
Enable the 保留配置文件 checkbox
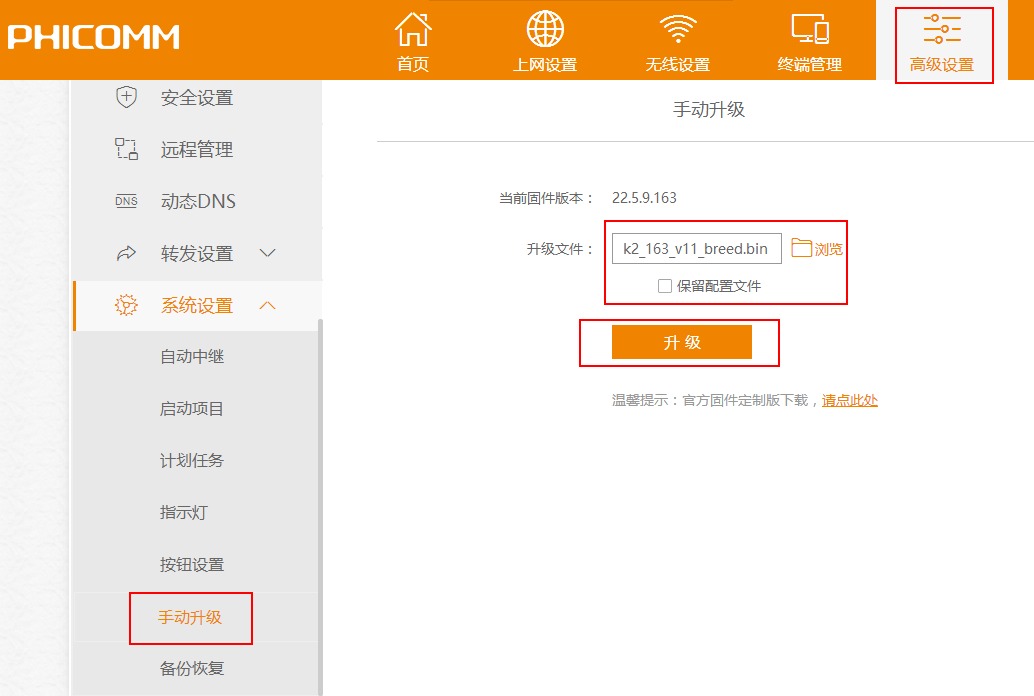[x=665, y=286]
